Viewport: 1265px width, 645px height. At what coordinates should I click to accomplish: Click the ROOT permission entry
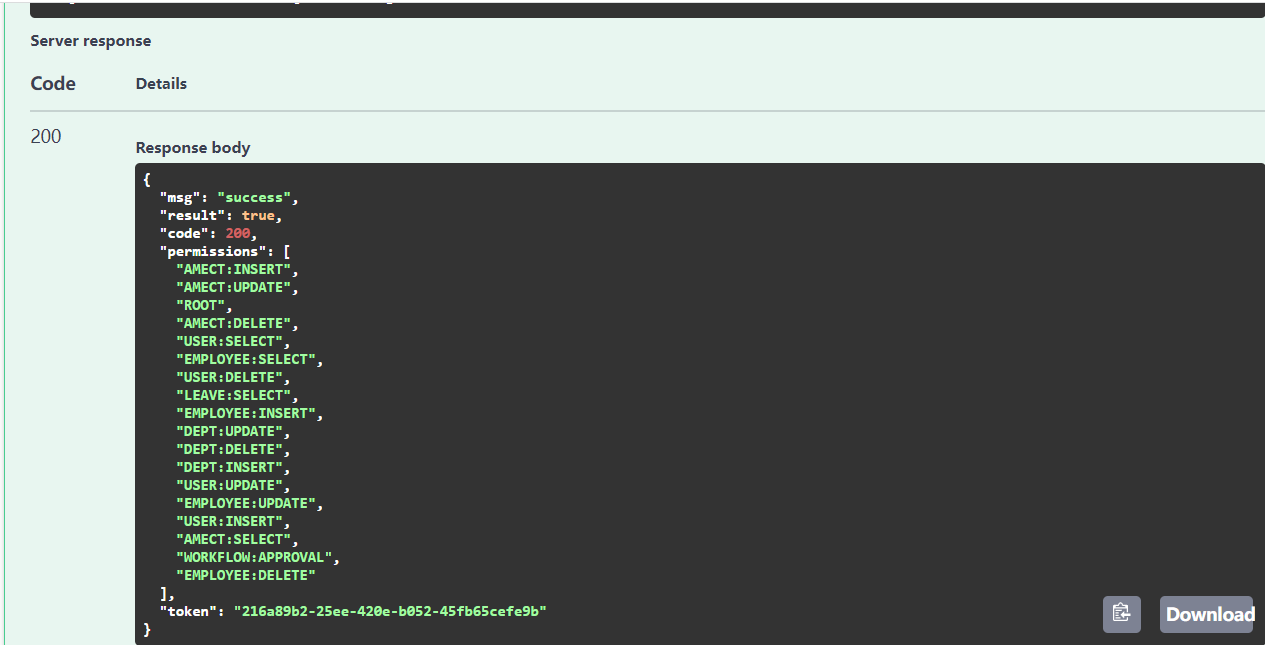203,304
